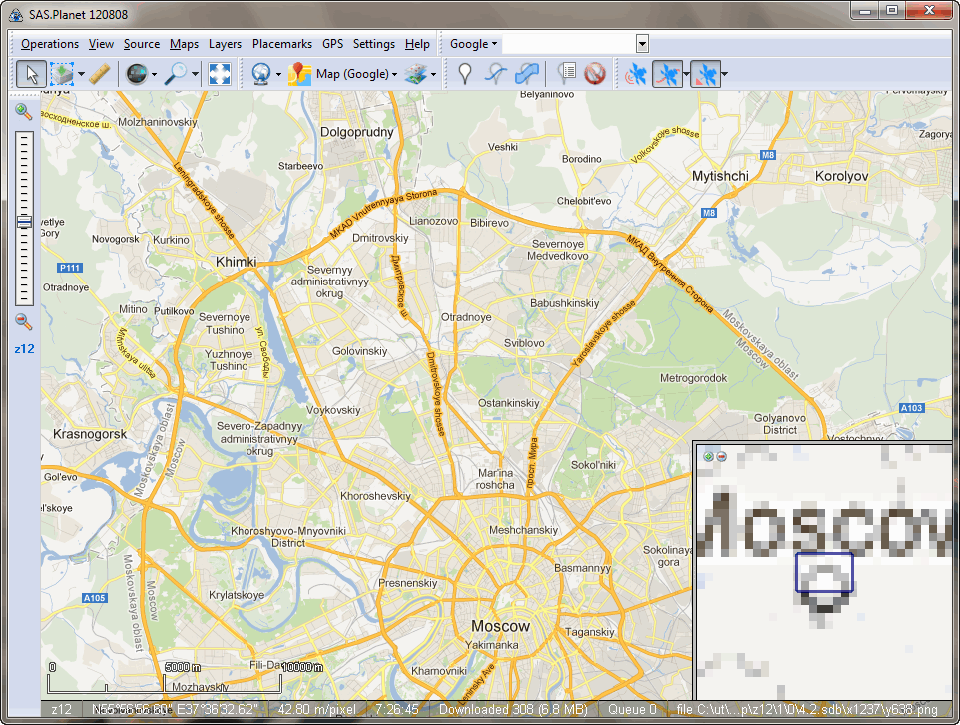Click the full screen map icon
This screenshot has width=960, height=725.
(x=220, y=73)
